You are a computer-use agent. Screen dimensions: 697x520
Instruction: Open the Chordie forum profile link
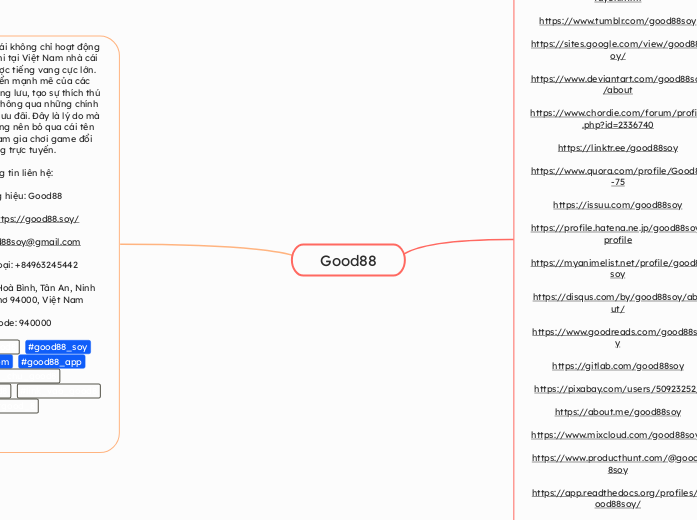pyautogui.click(x=613, y=119)
